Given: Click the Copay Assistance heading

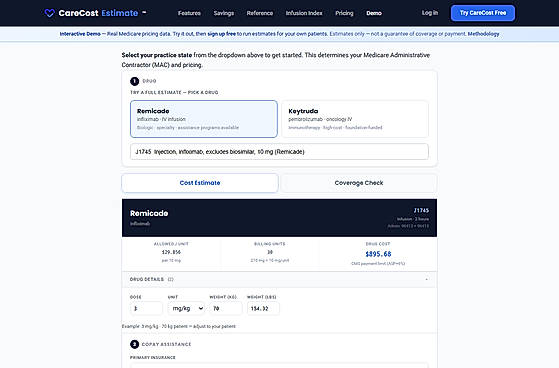Looking at the screenshot, I should pyautogui.click(x=166, y=344).
